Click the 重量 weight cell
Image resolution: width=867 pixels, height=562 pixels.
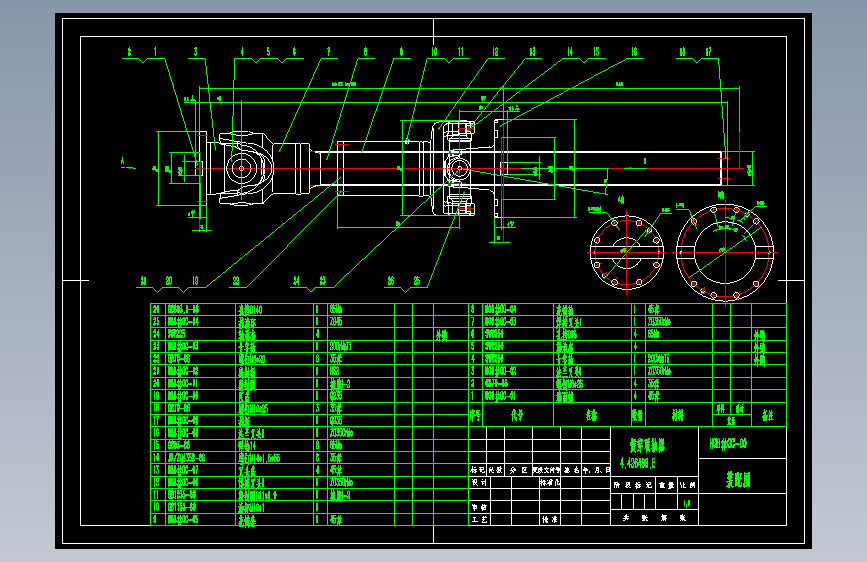click(666, 485)
